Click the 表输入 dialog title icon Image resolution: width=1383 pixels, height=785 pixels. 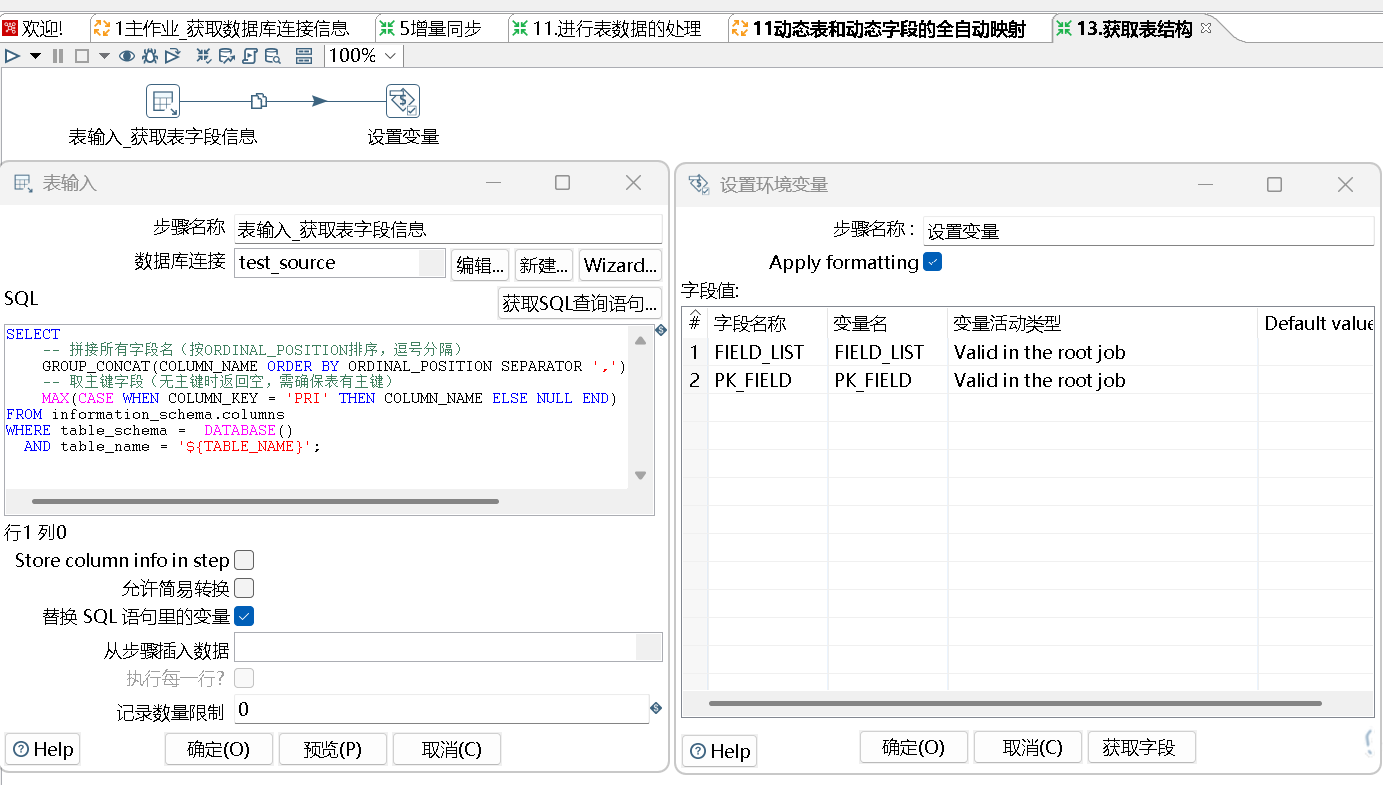point(22,183)
